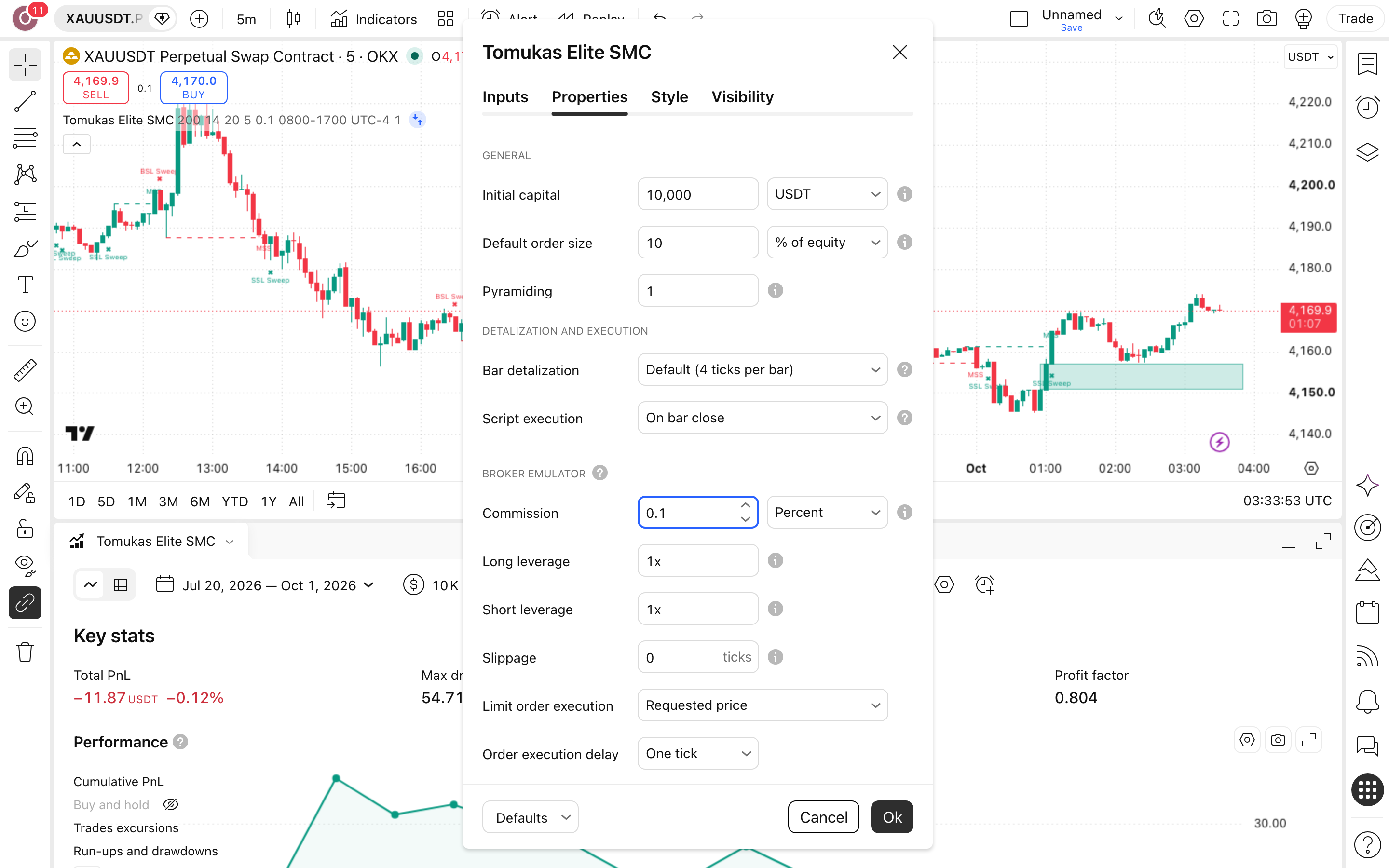Click the Cancel button
The height and width of the screenshot is (868, 1389).
pyautogui.click(x=823, y=817)
